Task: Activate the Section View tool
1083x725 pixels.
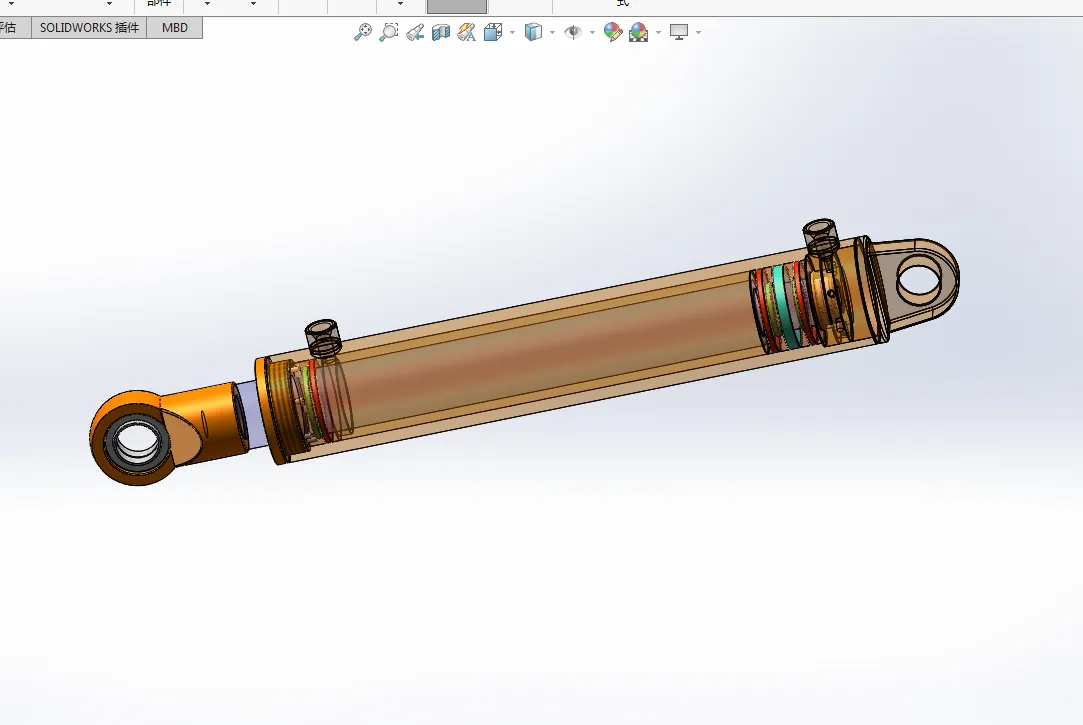Action: click(441, 32)
